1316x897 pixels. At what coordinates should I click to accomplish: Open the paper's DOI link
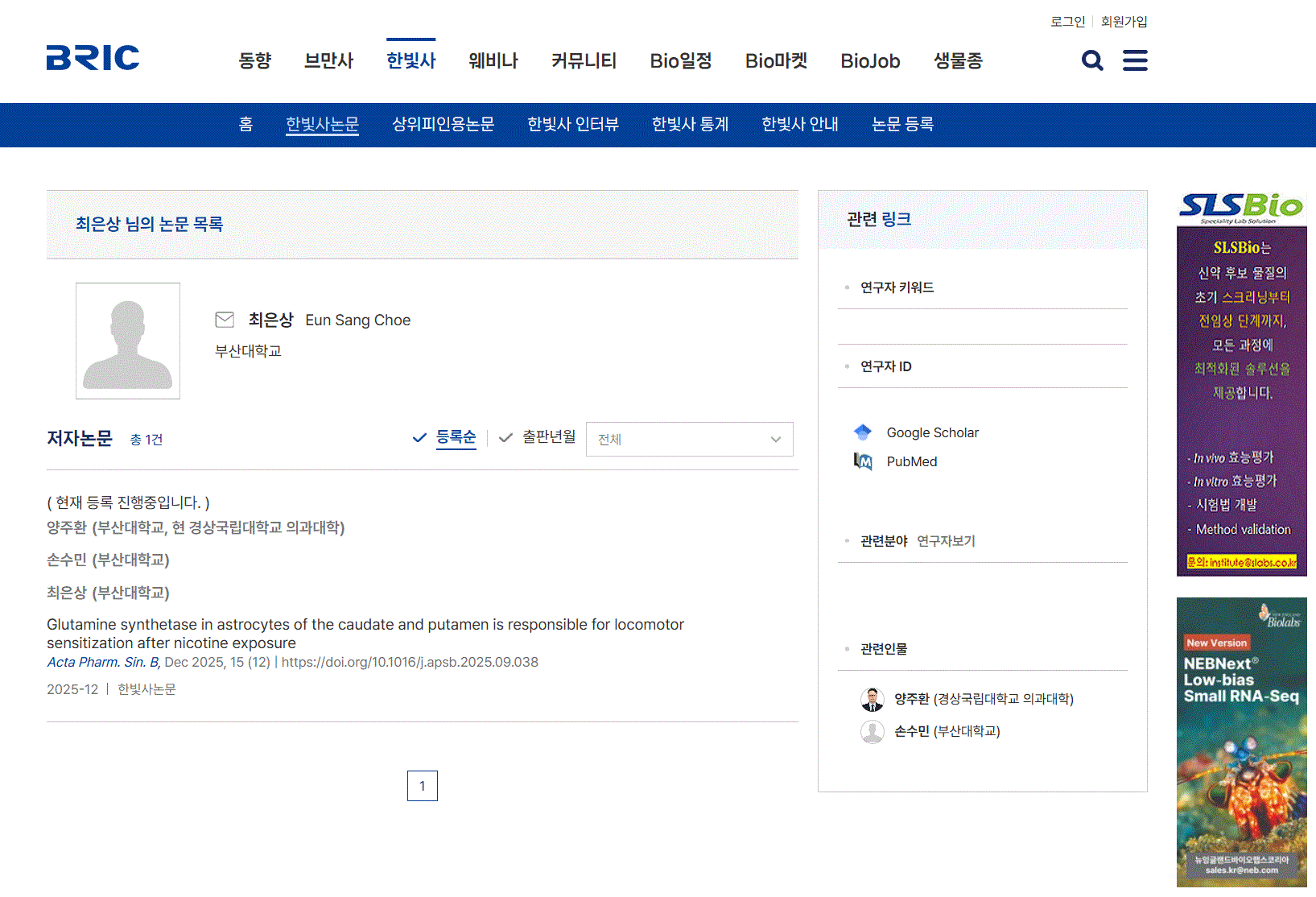coord(410,662)
